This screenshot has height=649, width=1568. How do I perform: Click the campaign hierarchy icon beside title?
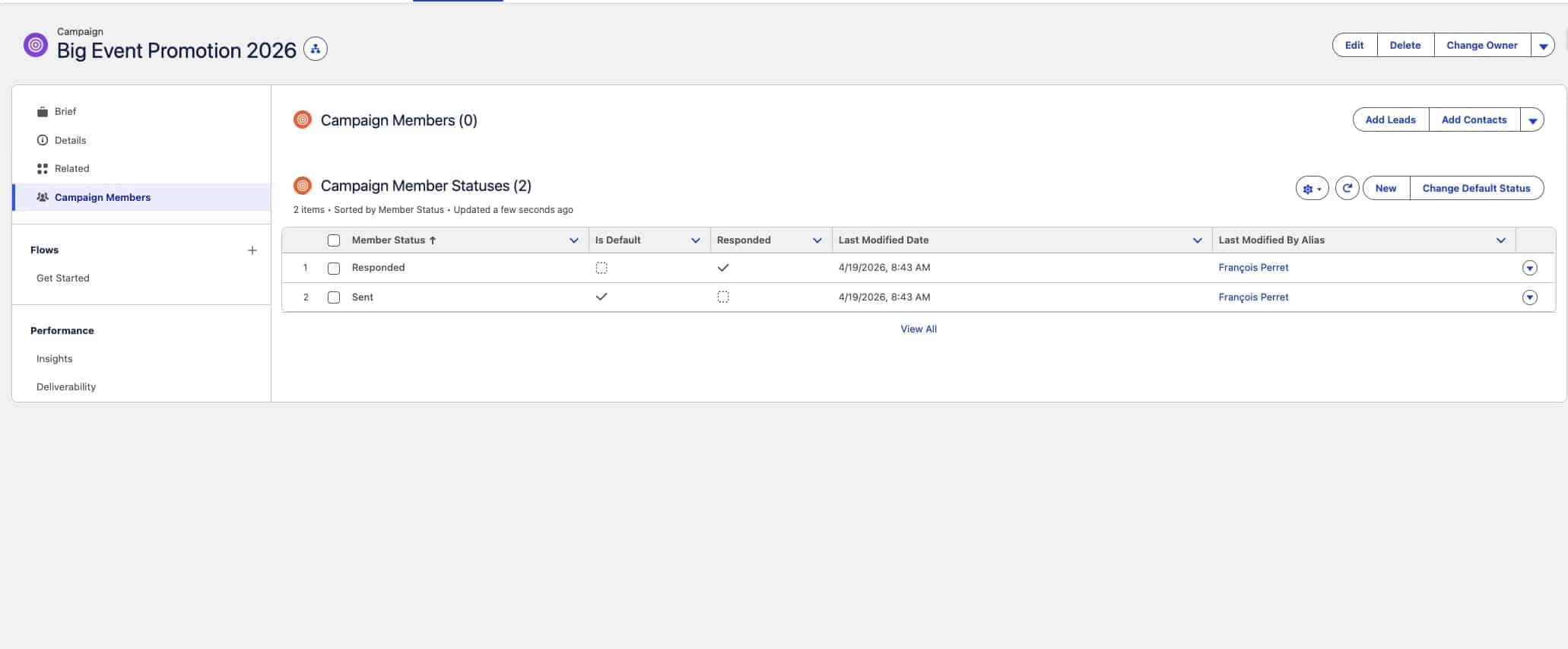[x=315, y=49]
